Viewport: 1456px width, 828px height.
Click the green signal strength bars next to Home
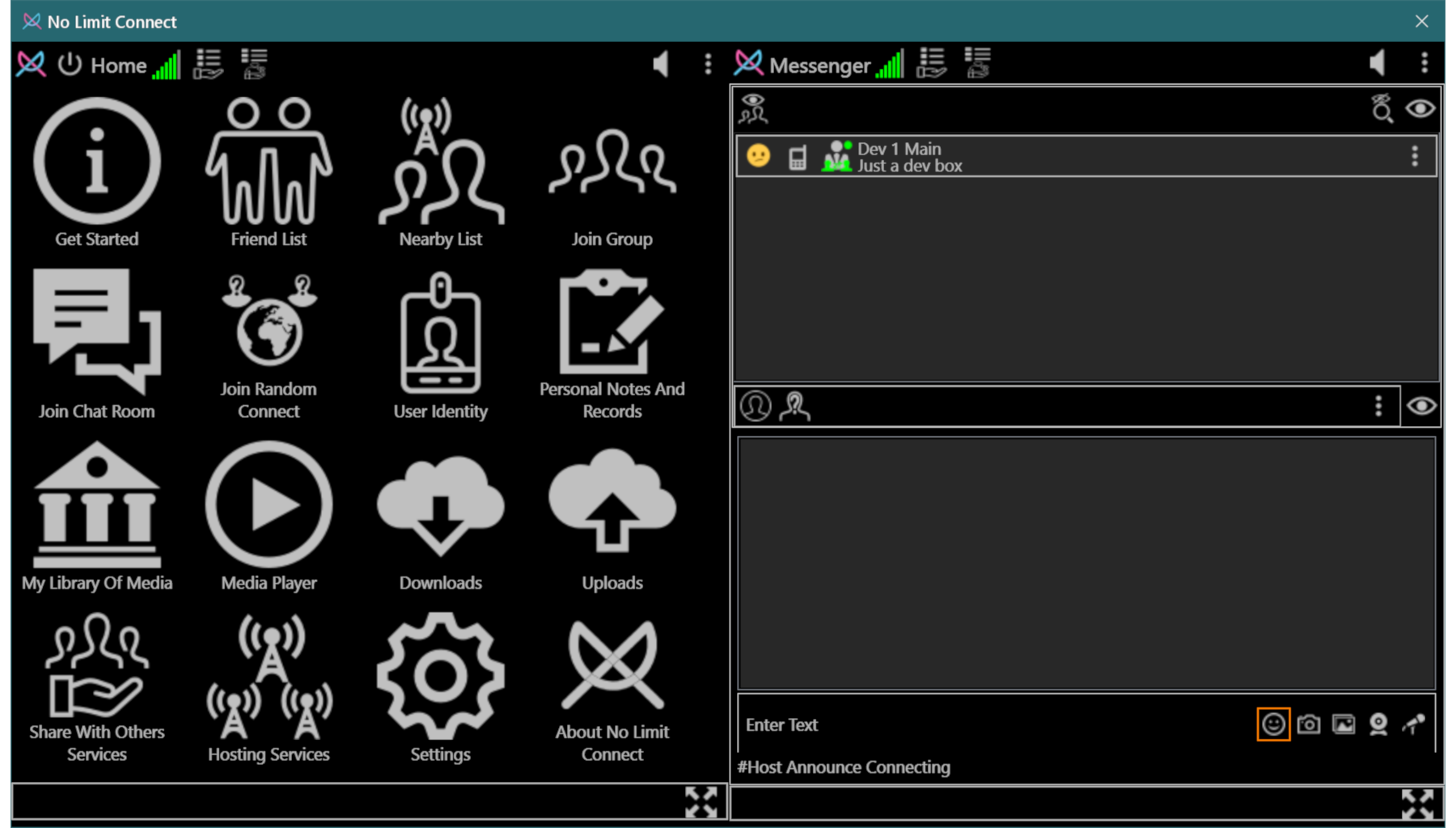[x=166, y=65]
